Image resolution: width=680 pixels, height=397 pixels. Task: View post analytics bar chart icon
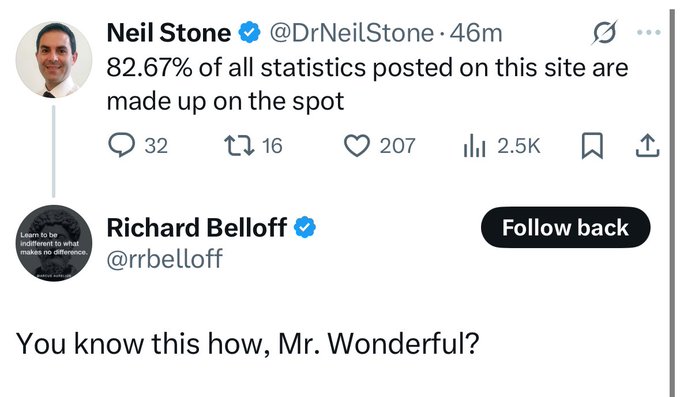[x=474, y=146]
